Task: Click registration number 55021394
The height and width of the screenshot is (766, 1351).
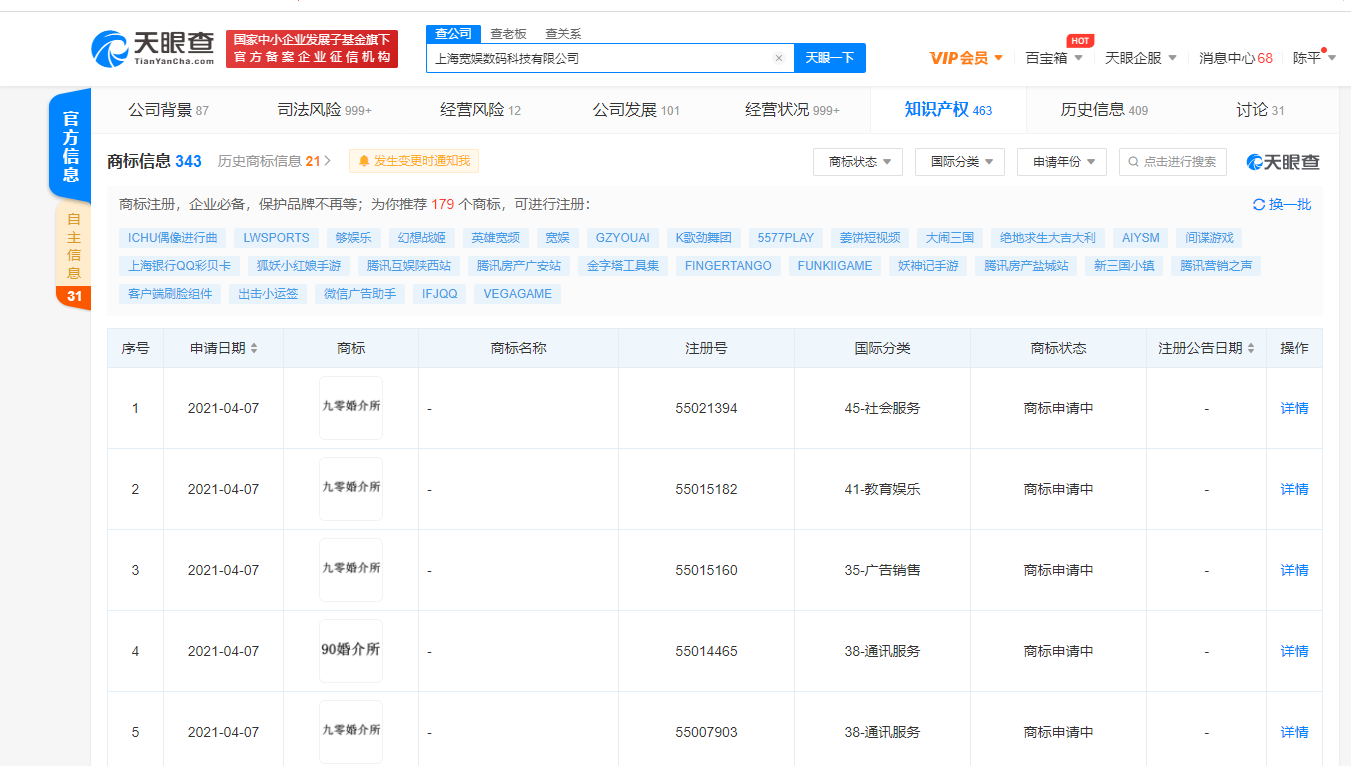Action: [706, 408]
